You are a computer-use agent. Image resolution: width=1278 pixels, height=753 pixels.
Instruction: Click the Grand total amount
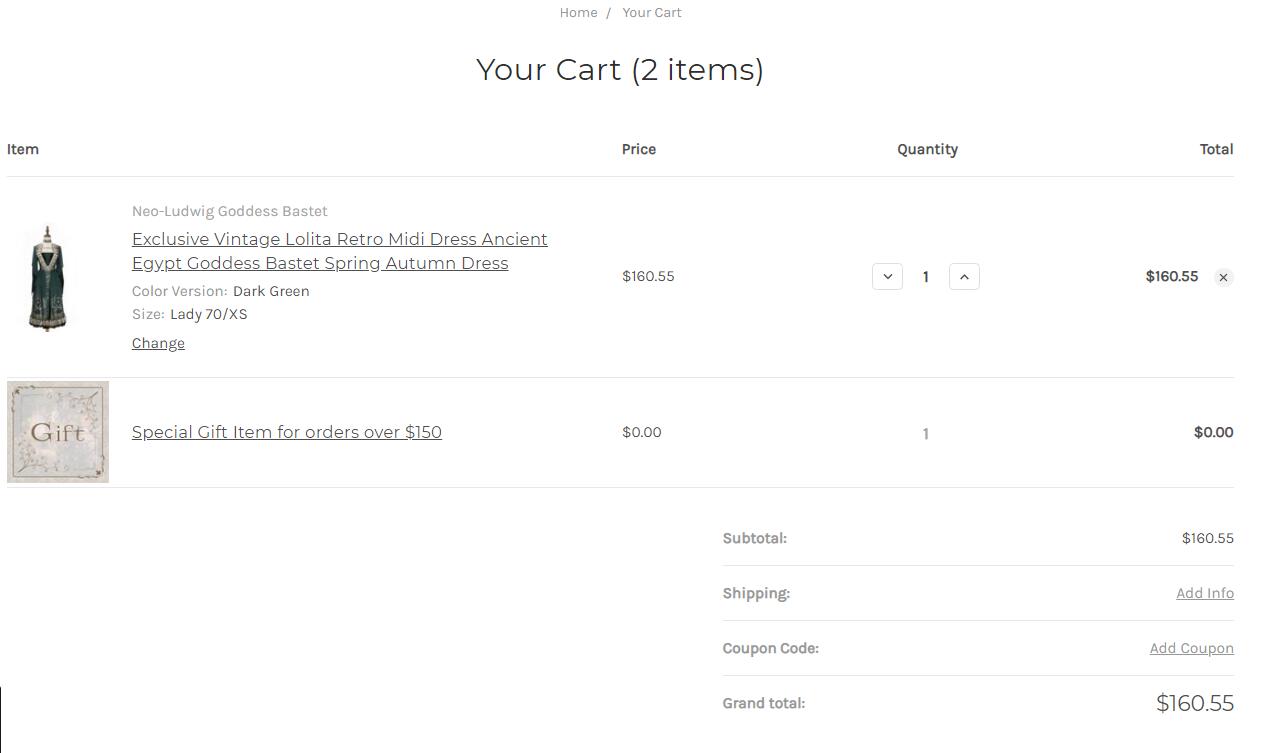tap(1195, 703)
